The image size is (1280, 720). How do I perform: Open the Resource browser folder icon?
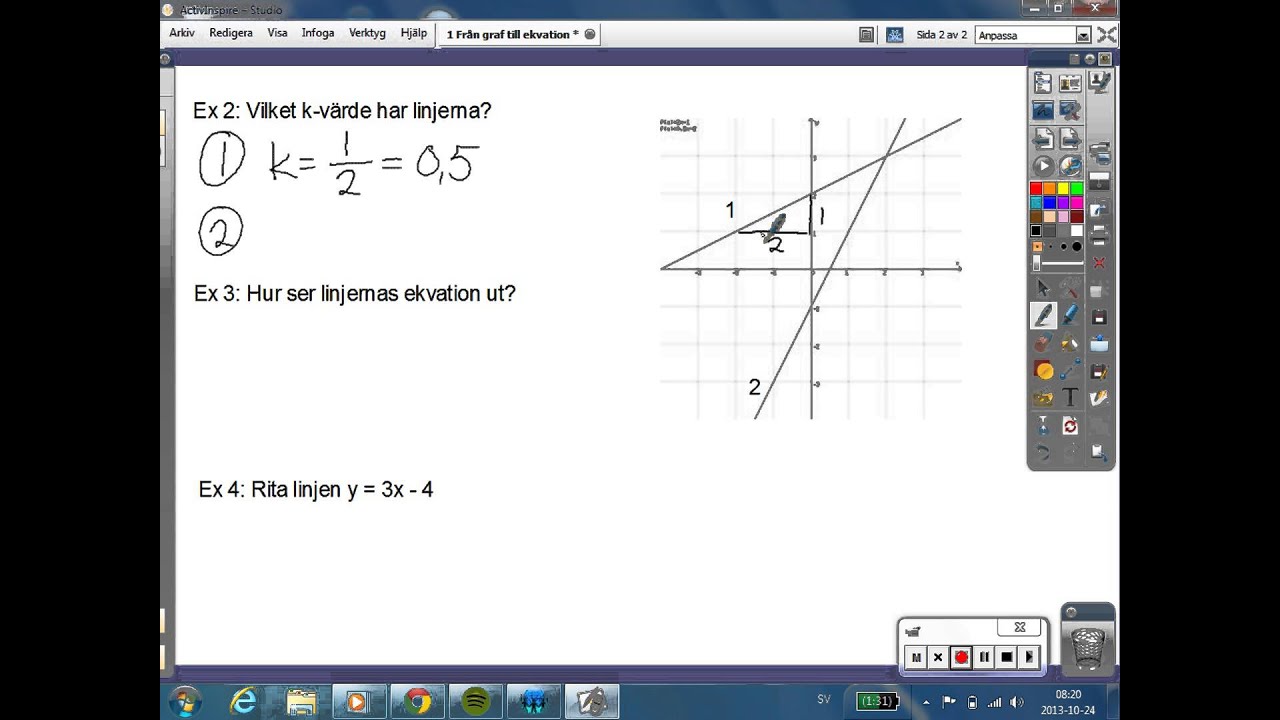pos(1043,398)
